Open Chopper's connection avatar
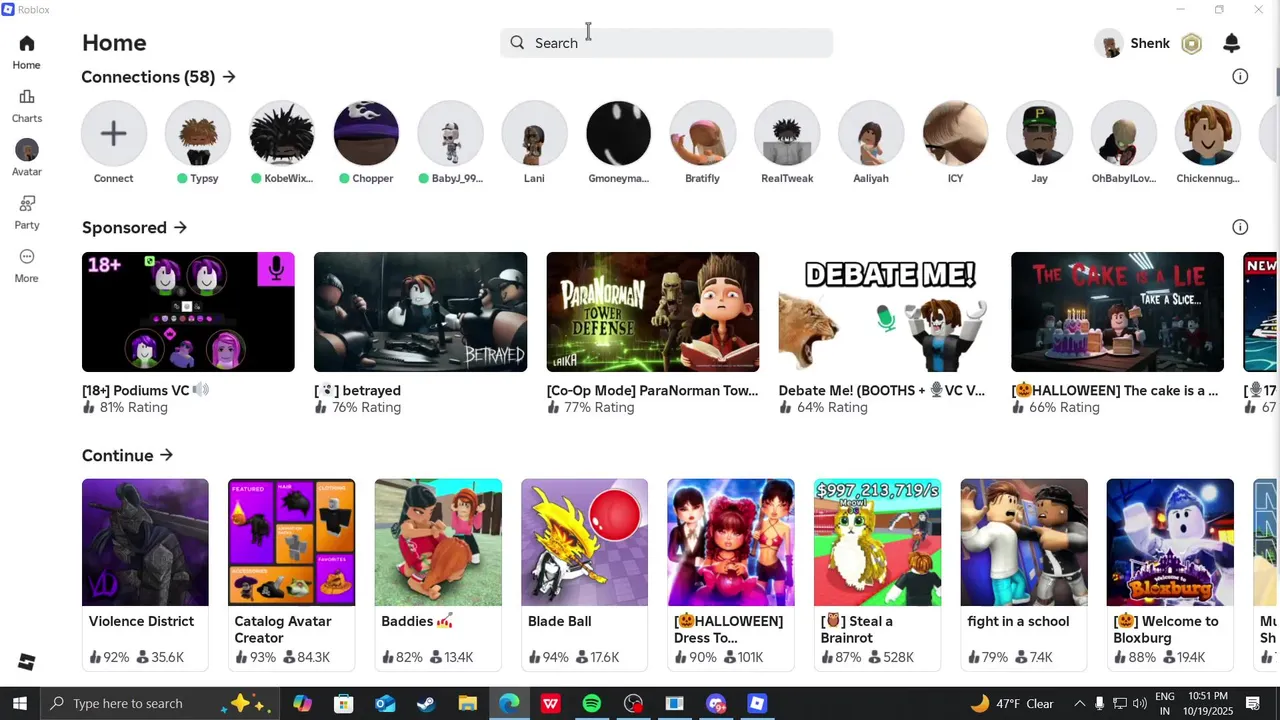Screen dimensions: 1280x720 pos(366,133)
